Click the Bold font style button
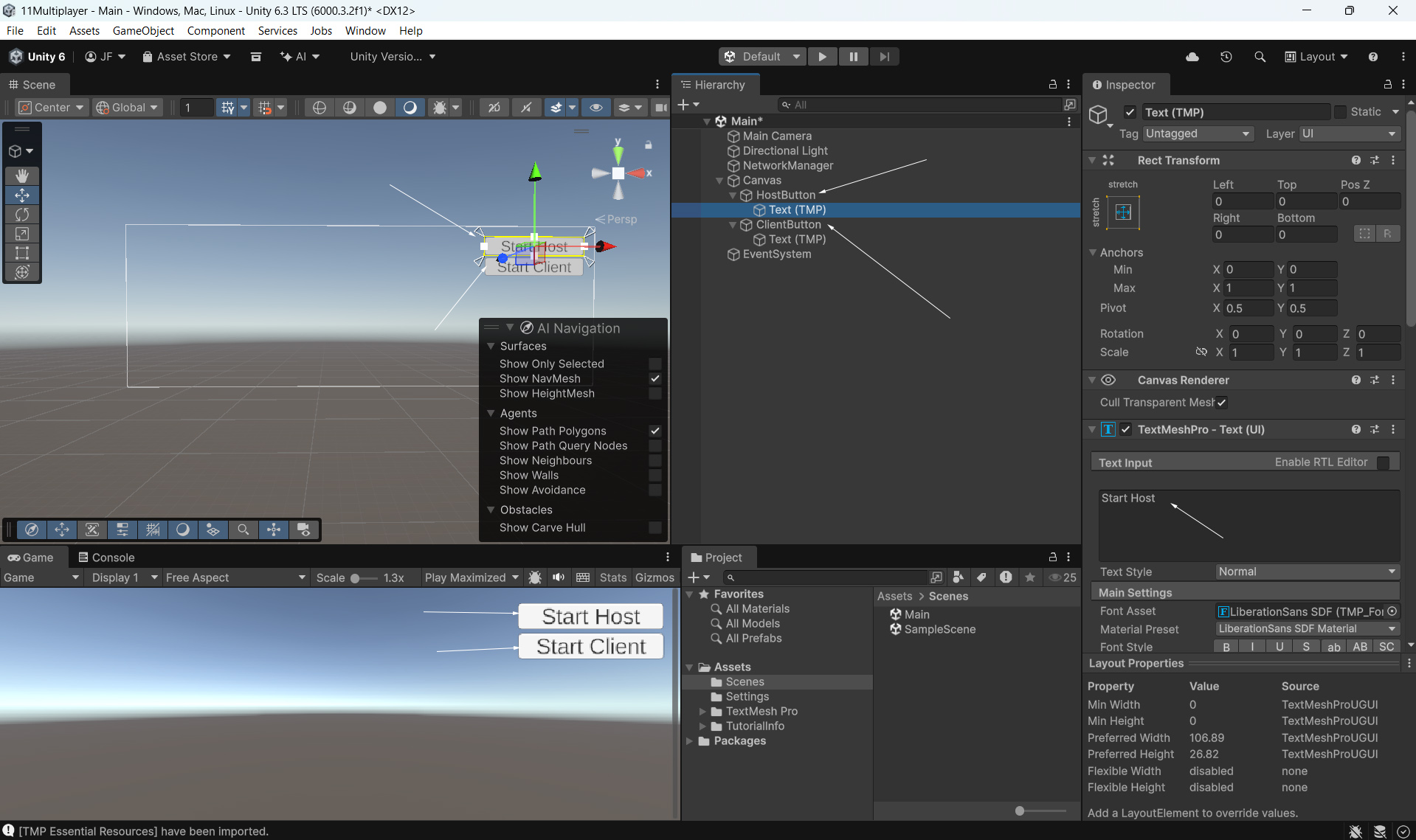 (1226, 647)
